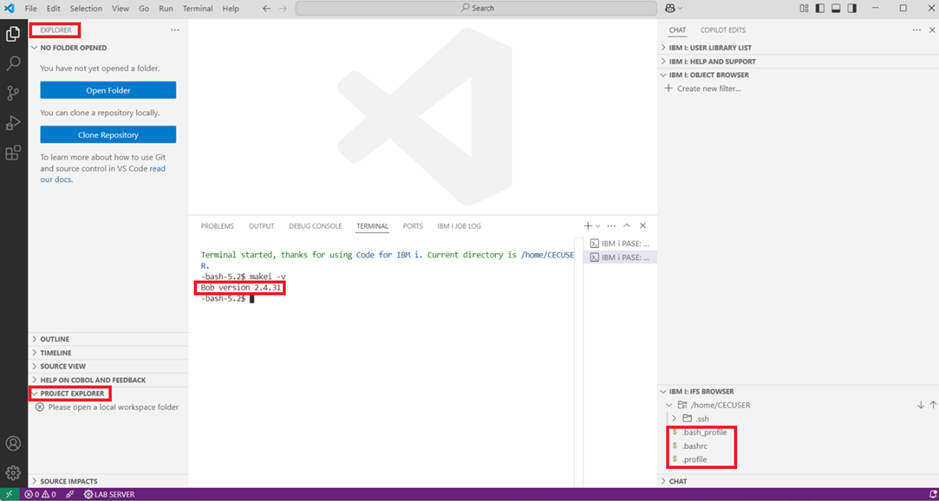The height and width of the screenshot is (501, 939).
Task: Toggle the panel layout icon in title bar
Action: pyautogui.click(x=836, y=8)
